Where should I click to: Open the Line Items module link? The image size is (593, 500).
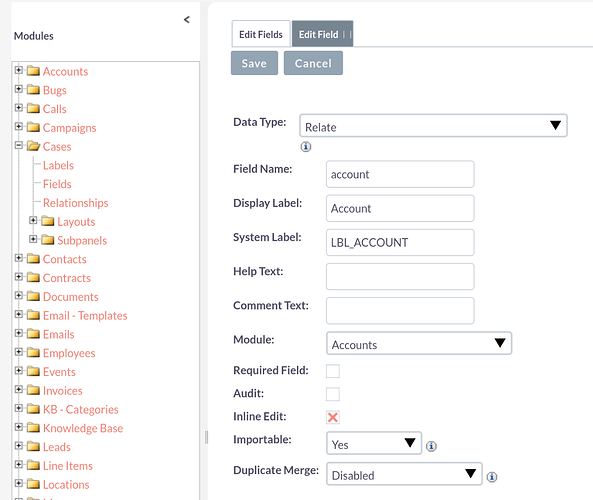pos(68,466)
